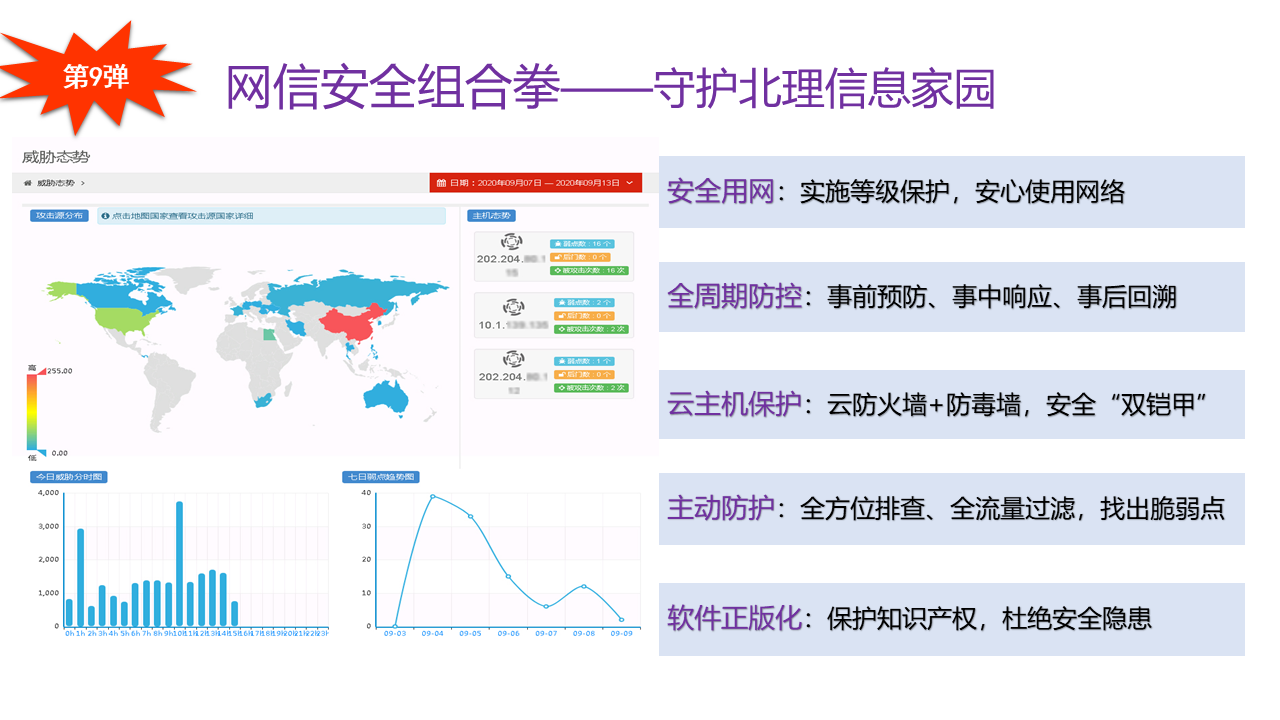Expand the date range dropdown arrow

click(629, 183)
